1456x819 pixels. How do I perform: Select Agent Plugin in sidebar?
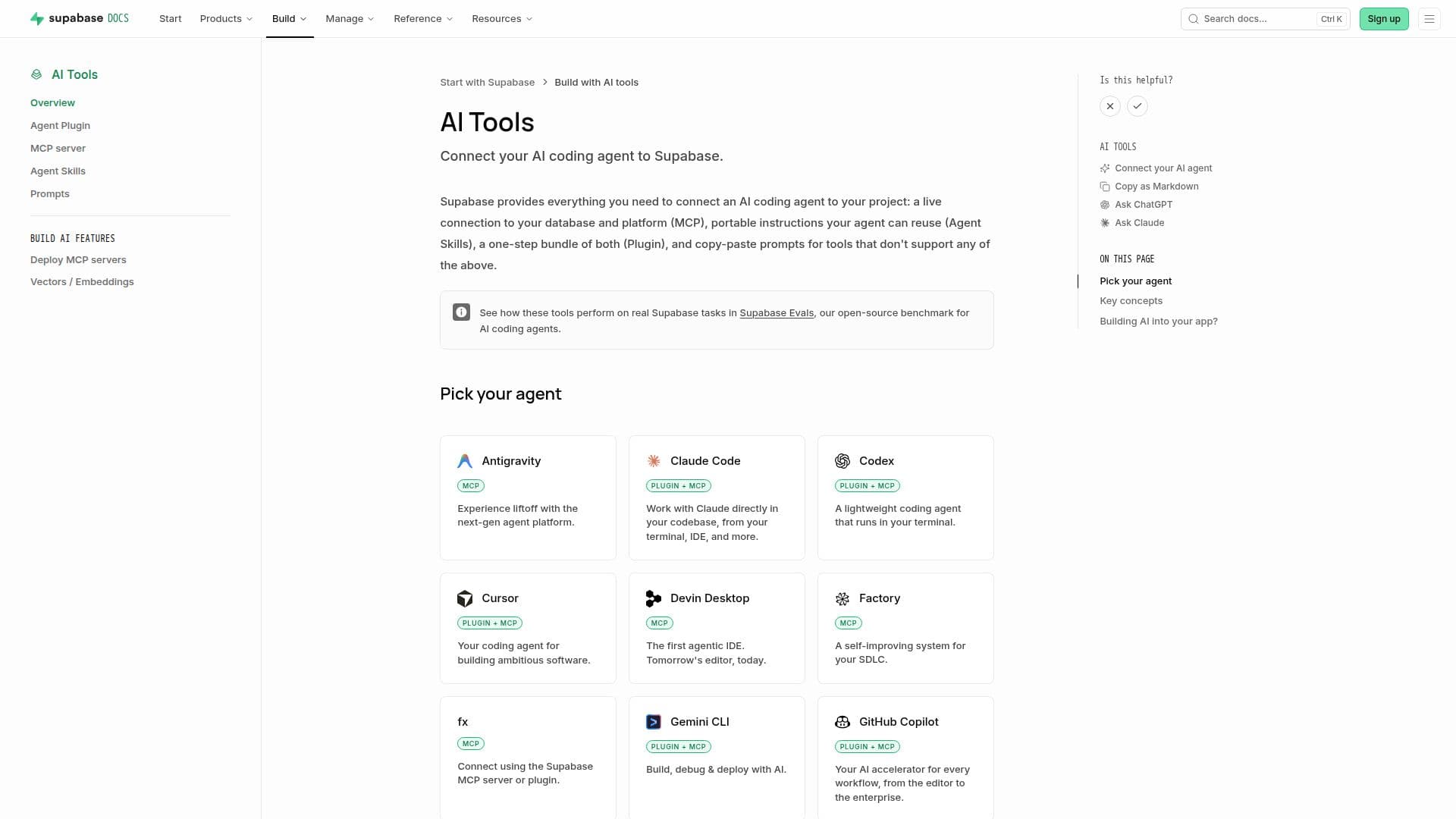pos(60,126)
